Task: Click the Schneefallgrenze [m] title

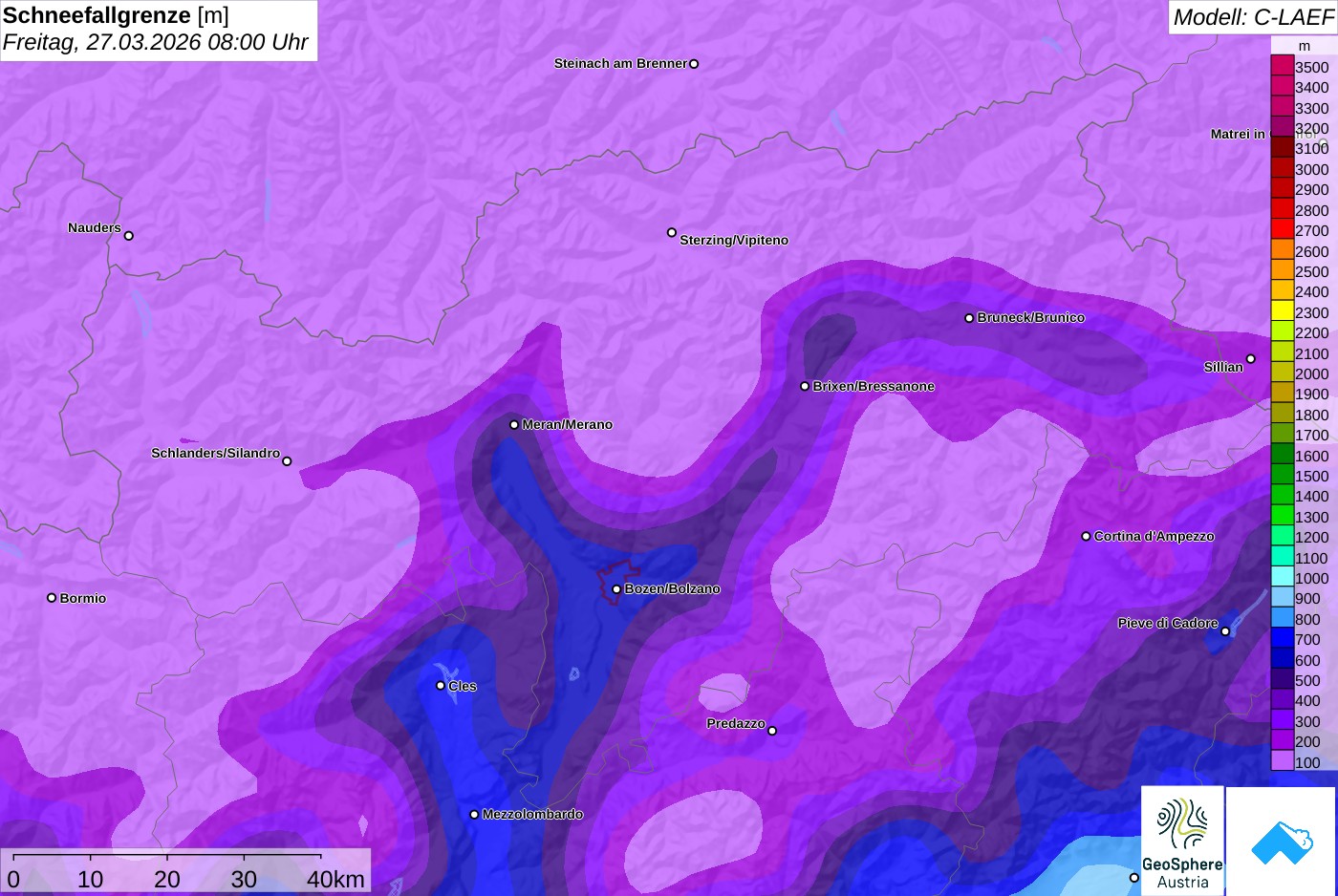Action: coord(116,15)
